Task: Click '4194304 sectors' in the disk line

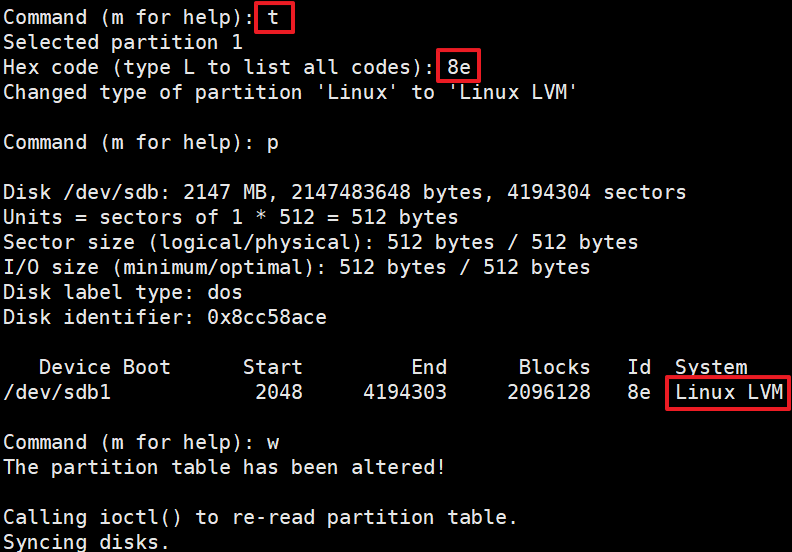Action: [x=596, y=192]
